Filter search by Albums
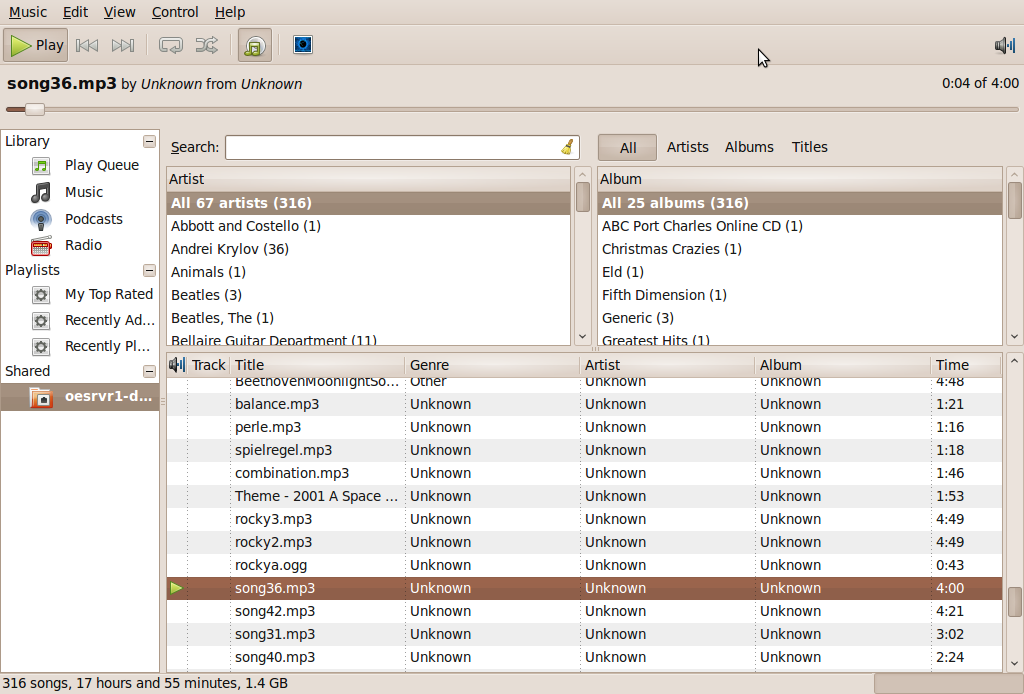 click(749, 148)
